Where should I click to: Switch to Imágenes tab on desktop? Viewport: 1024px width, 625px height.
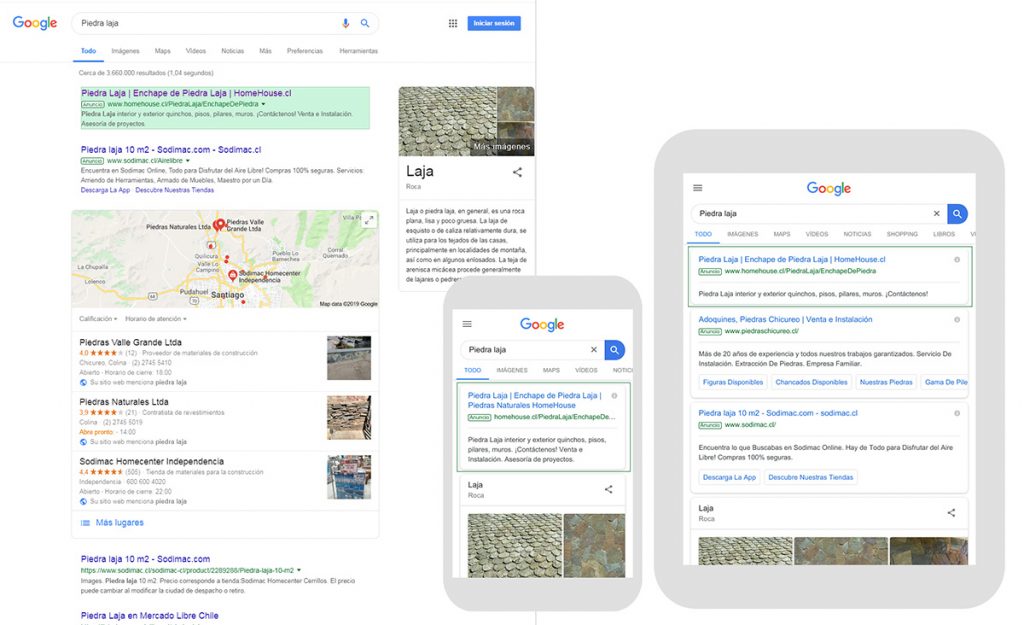click(125, 51)
